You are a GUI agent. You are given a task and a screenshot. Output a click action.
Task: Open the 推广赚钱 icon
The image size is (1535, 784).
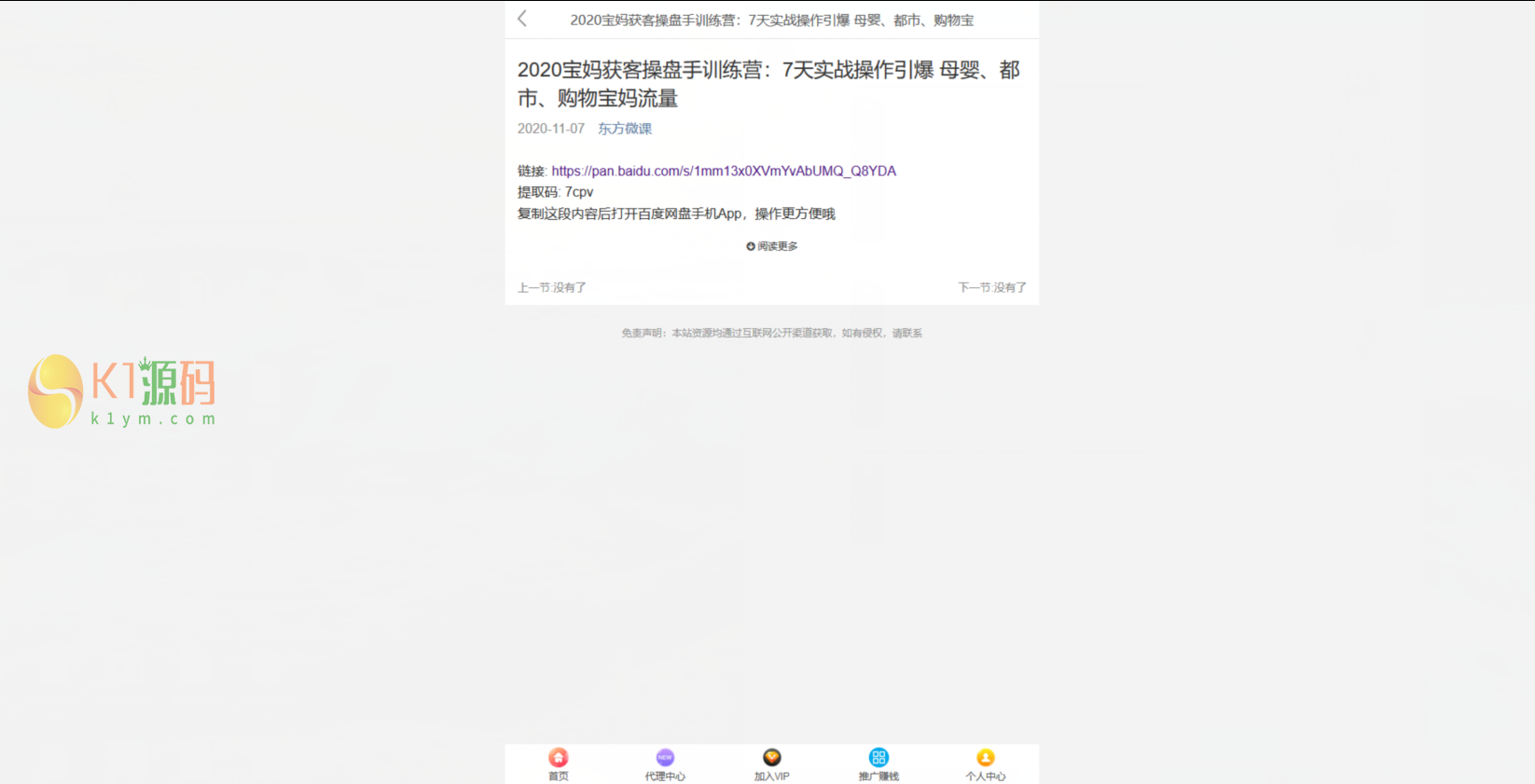(x=878, y=757)
